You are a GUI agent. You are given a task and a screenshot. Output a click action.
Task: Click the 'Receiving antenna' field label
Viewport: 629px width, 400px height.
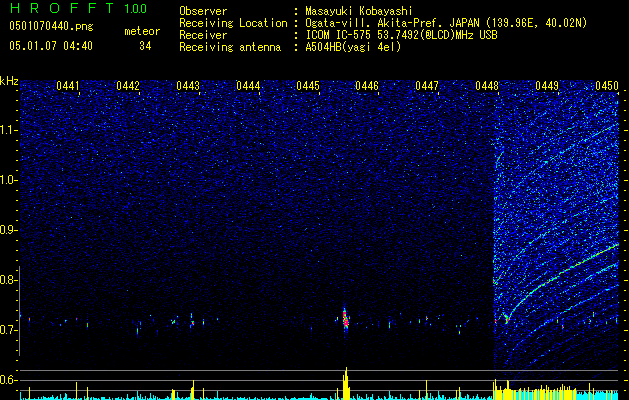230,47
